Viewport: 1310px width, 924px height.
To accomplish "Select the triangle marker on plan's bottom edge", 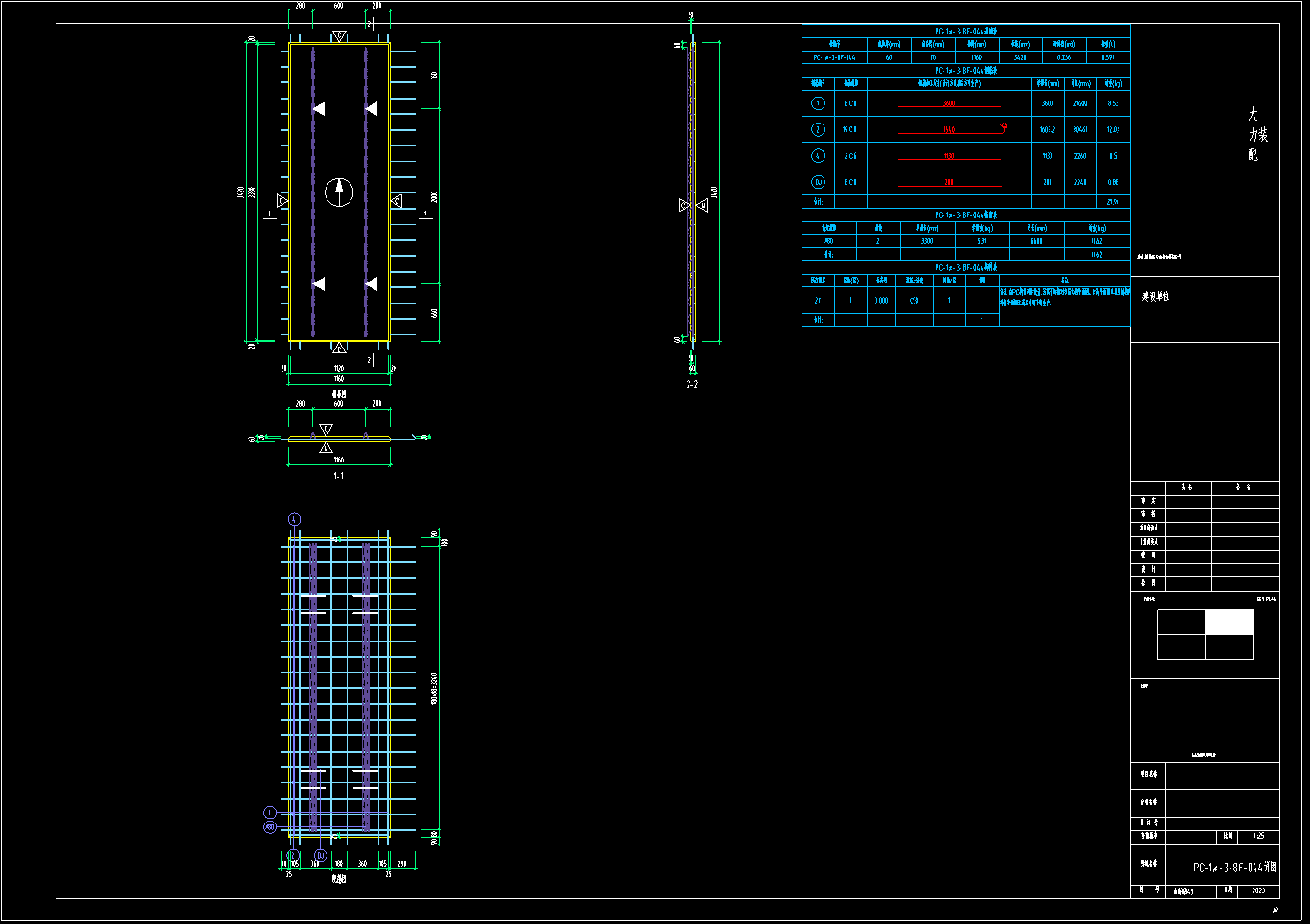I will click(339, 347).
